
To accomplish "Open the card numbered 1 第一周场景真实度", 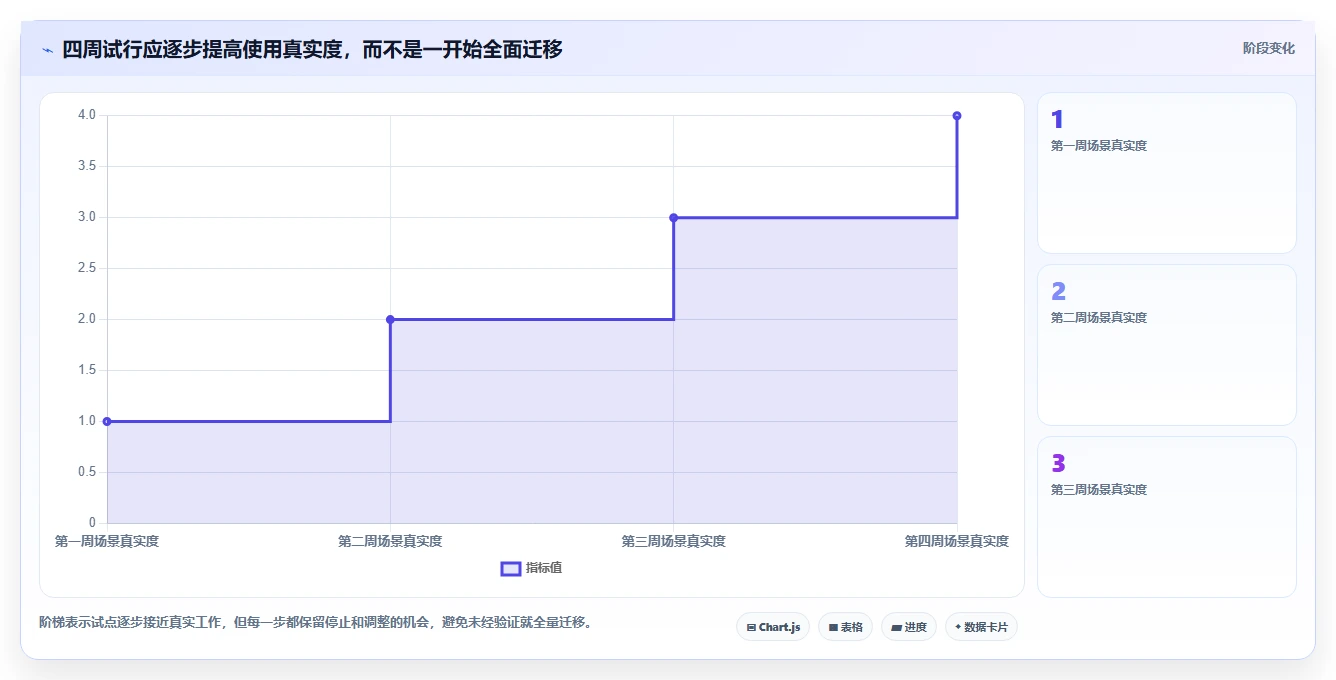I will 1167,173.
